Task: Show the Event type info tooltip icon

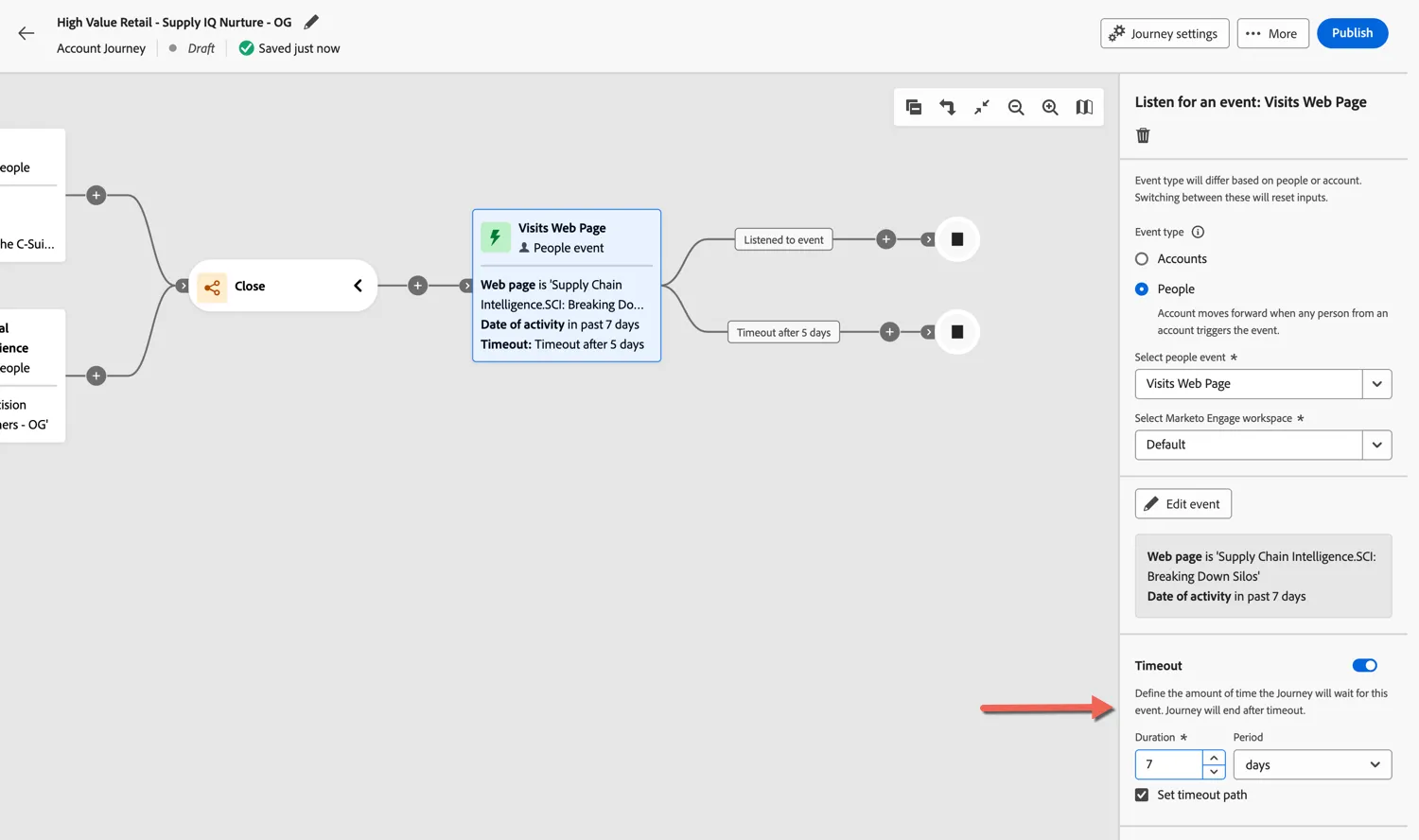Action: pyautogui.click(x=1198, y=232)
